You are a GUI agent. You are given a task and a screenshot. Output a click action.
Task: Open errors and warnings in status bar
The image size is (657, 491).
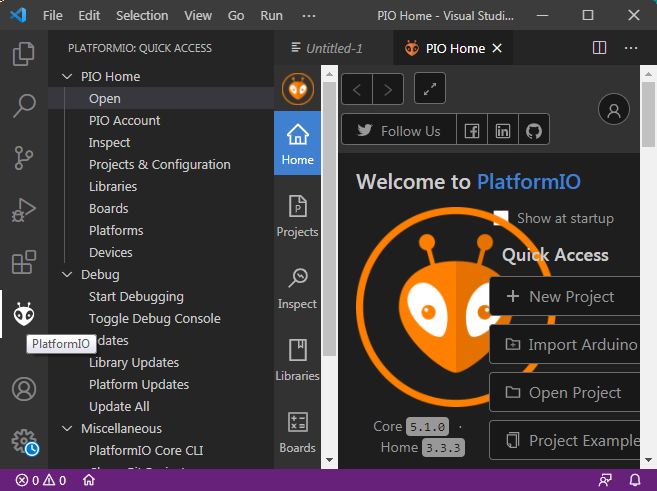(41, 480)
